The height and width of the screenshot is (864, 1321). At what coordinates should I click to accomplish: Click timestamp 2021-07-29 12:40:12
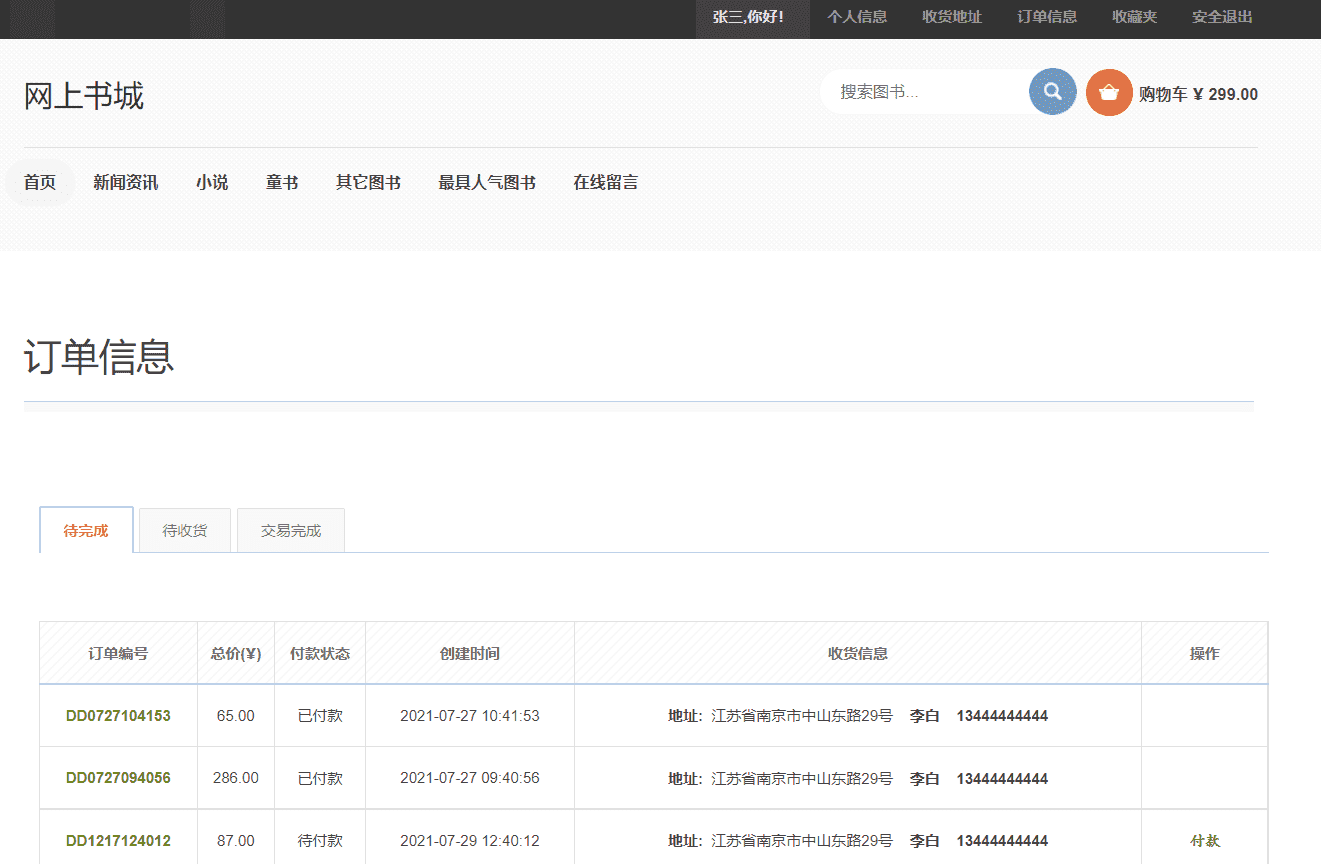(470, 841)
